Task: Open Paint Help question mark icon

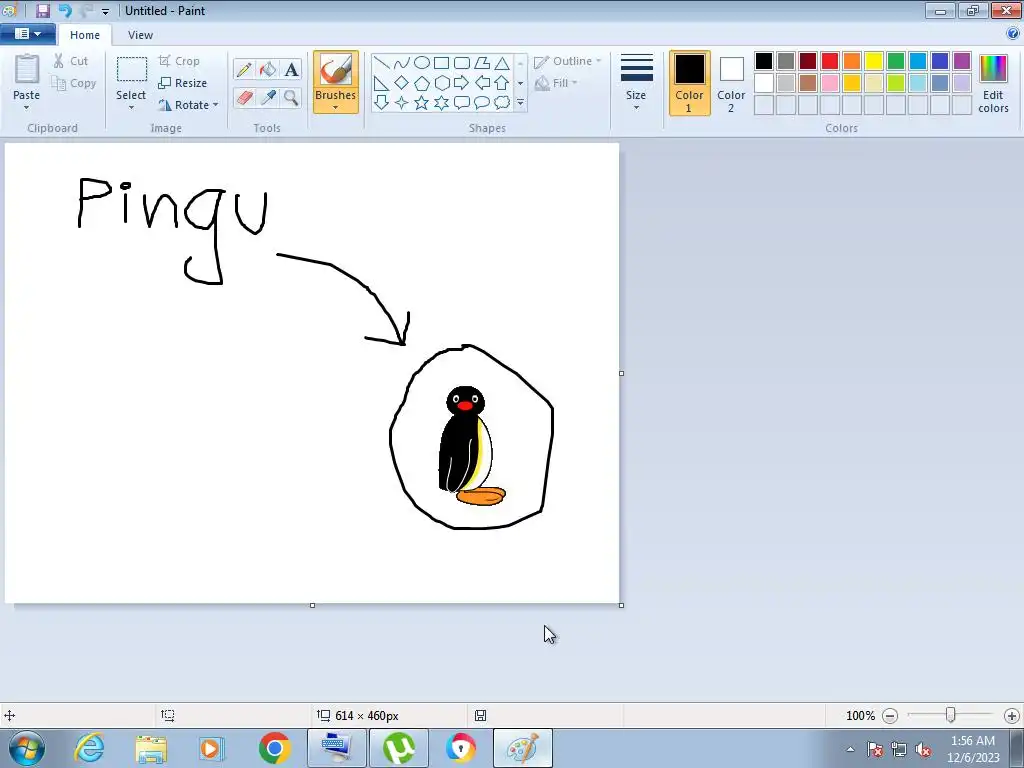Action: coord(1013,34)
